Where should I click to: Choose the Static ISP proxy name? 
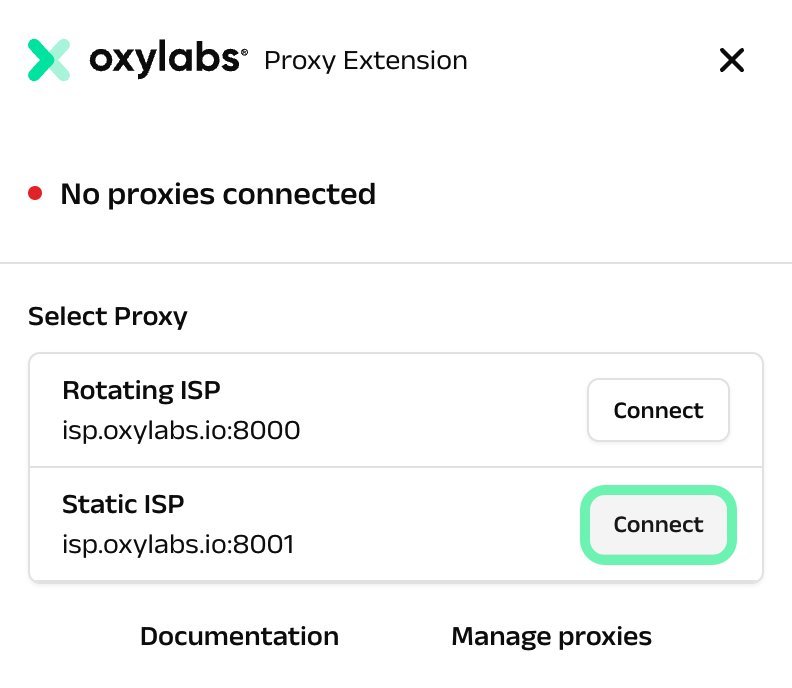click(x=123, y=504)
